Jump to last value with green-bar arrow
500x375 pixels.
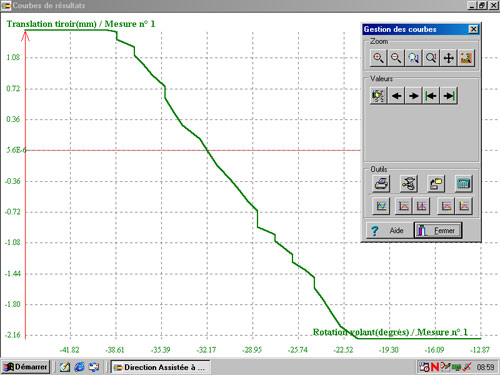pos(449,96)
